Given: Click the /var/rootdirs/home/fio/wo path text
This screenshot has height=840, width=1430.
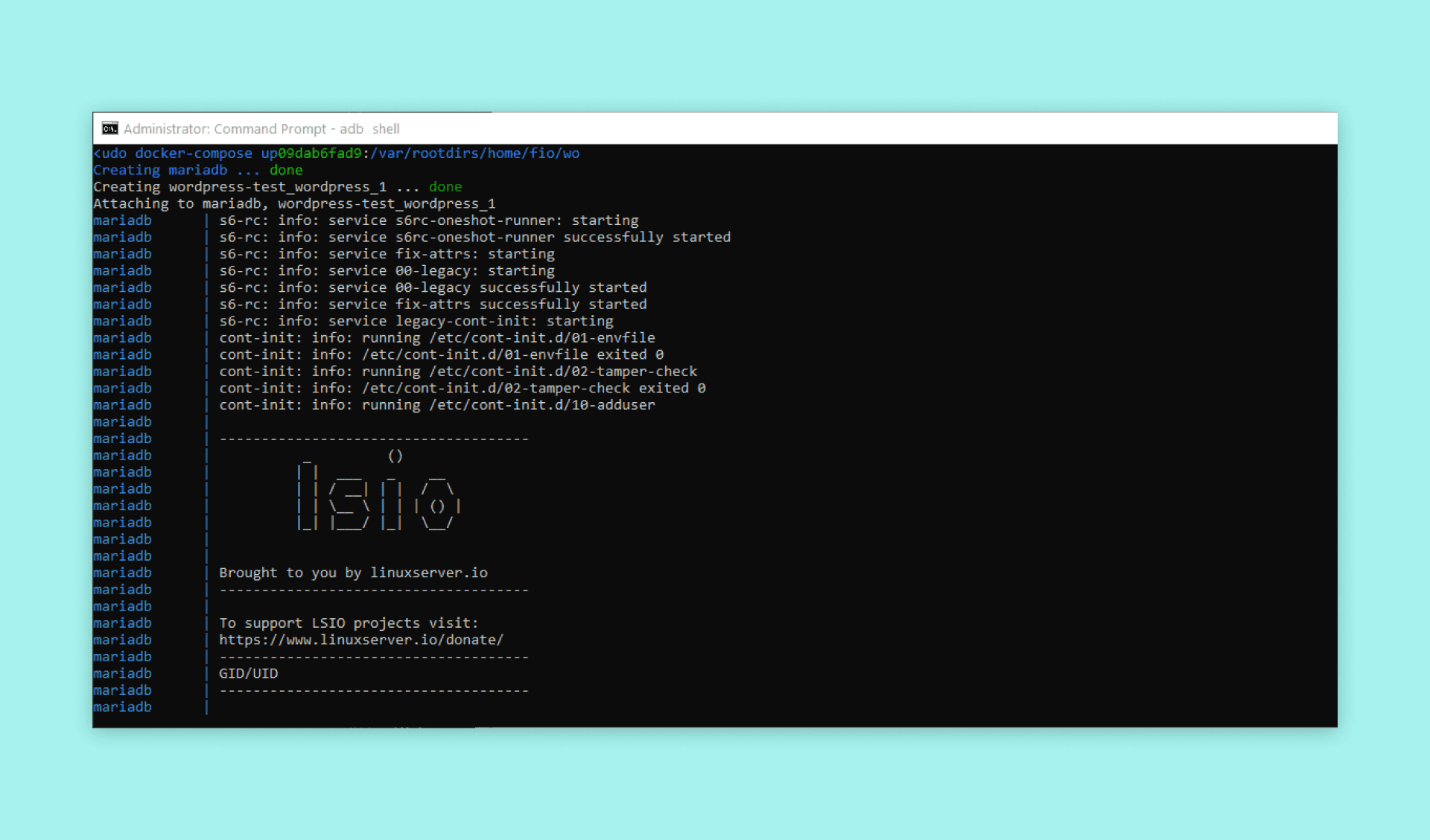Looking at the screenshot, I should [x=474, y=153].
